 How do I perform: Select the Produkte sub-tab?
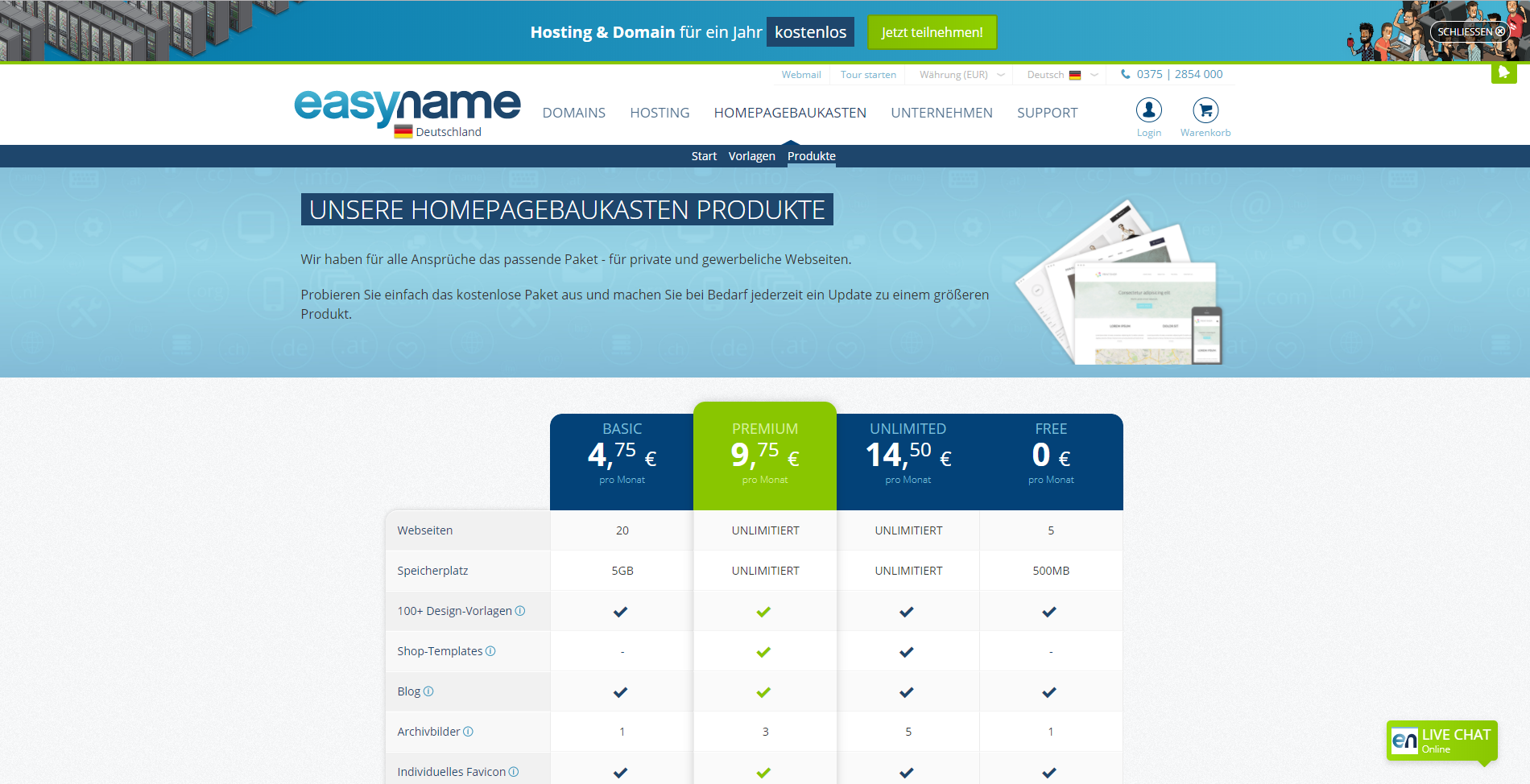812,156
